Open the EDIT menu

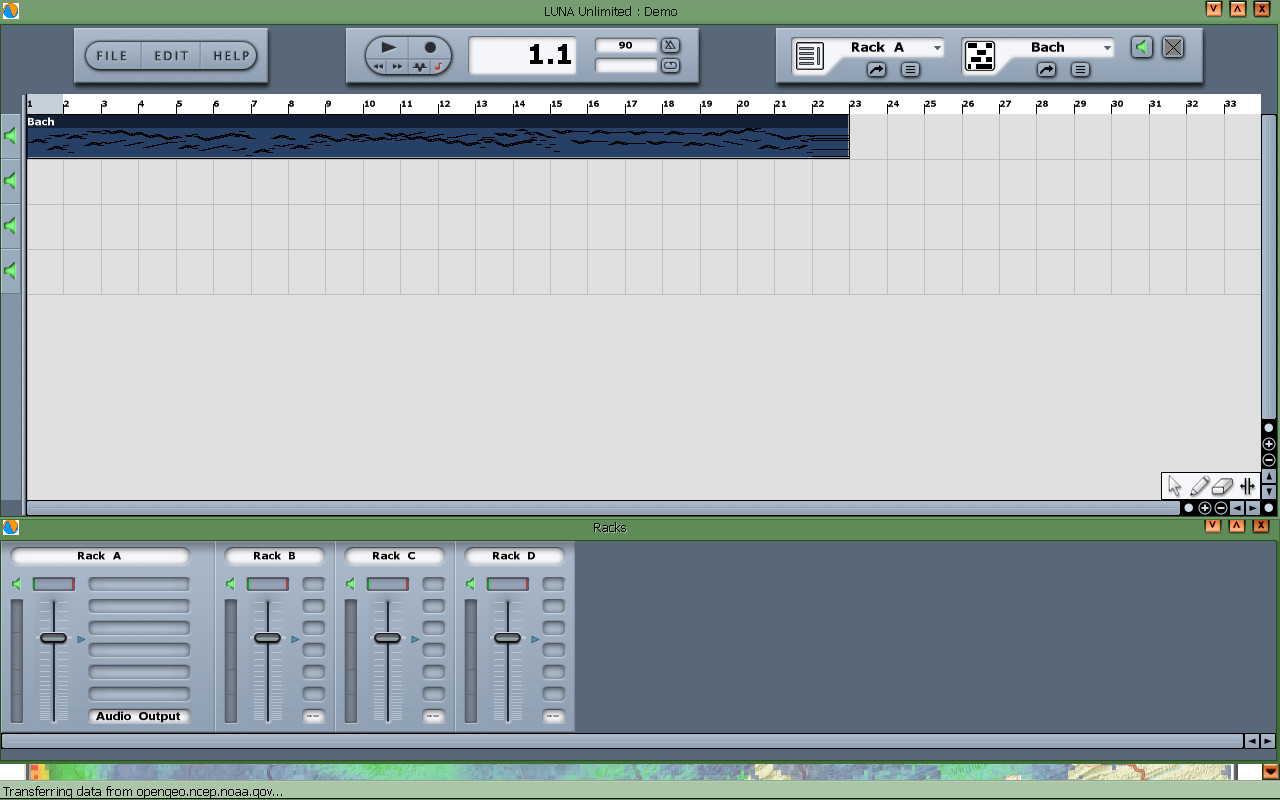(x=171, y=56)
